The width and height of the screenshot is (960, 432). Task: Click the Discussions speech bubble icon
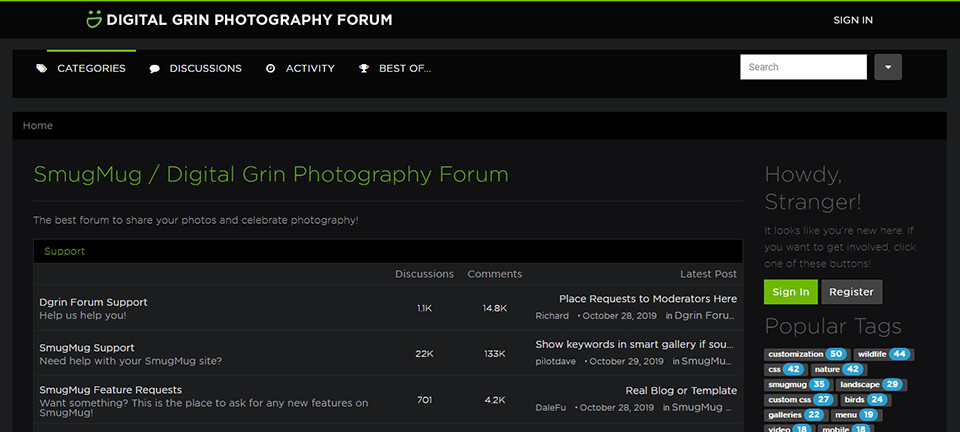[x=154, y=69]
